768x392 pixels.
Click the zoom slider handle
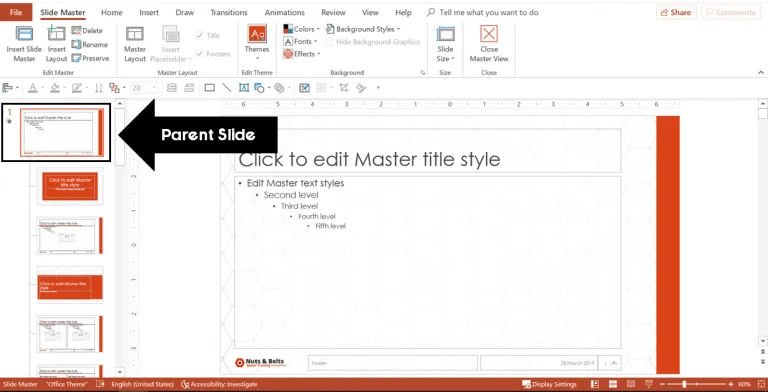[685, 385]
